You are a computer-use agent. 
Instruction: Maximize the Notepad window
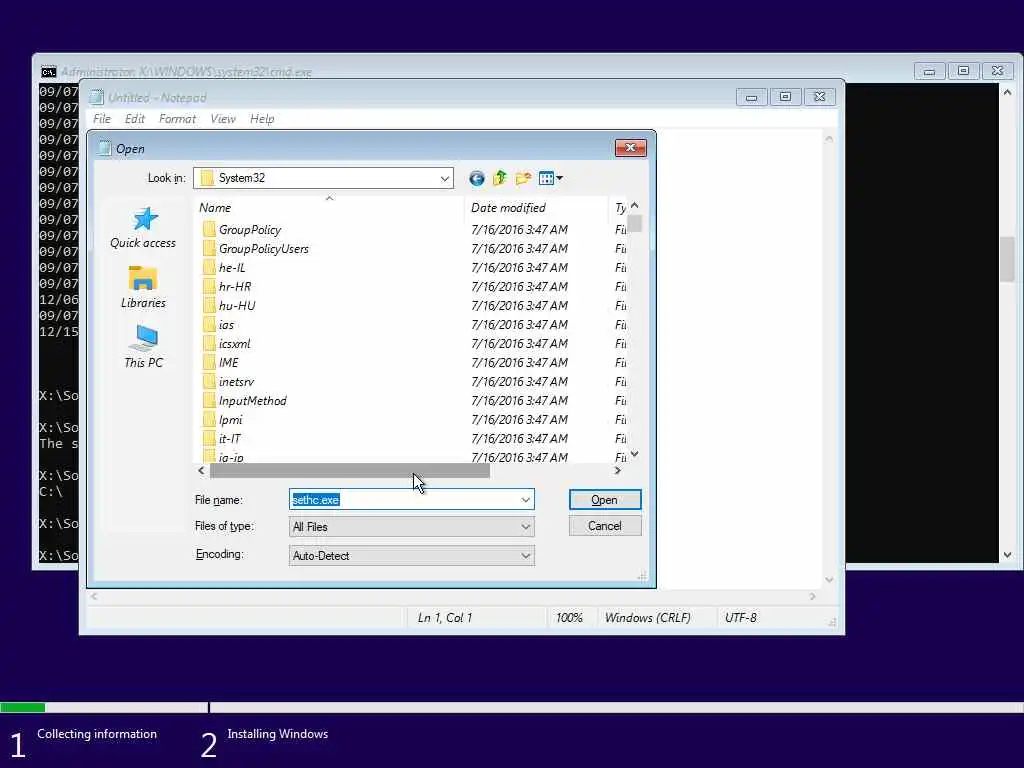[x=786, y=97]
